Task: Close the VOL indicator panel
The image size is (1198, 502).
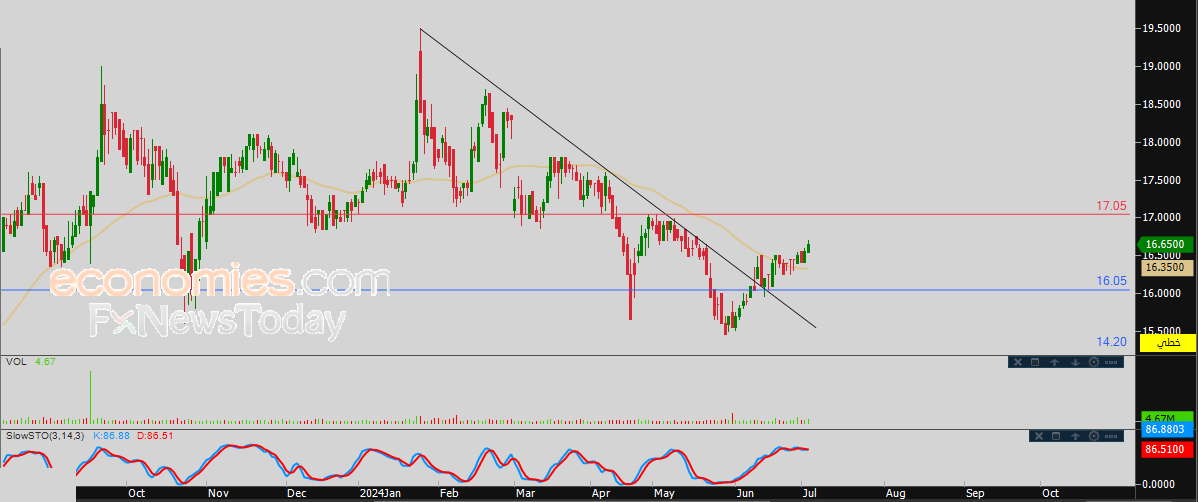Action: [1017, 362]
